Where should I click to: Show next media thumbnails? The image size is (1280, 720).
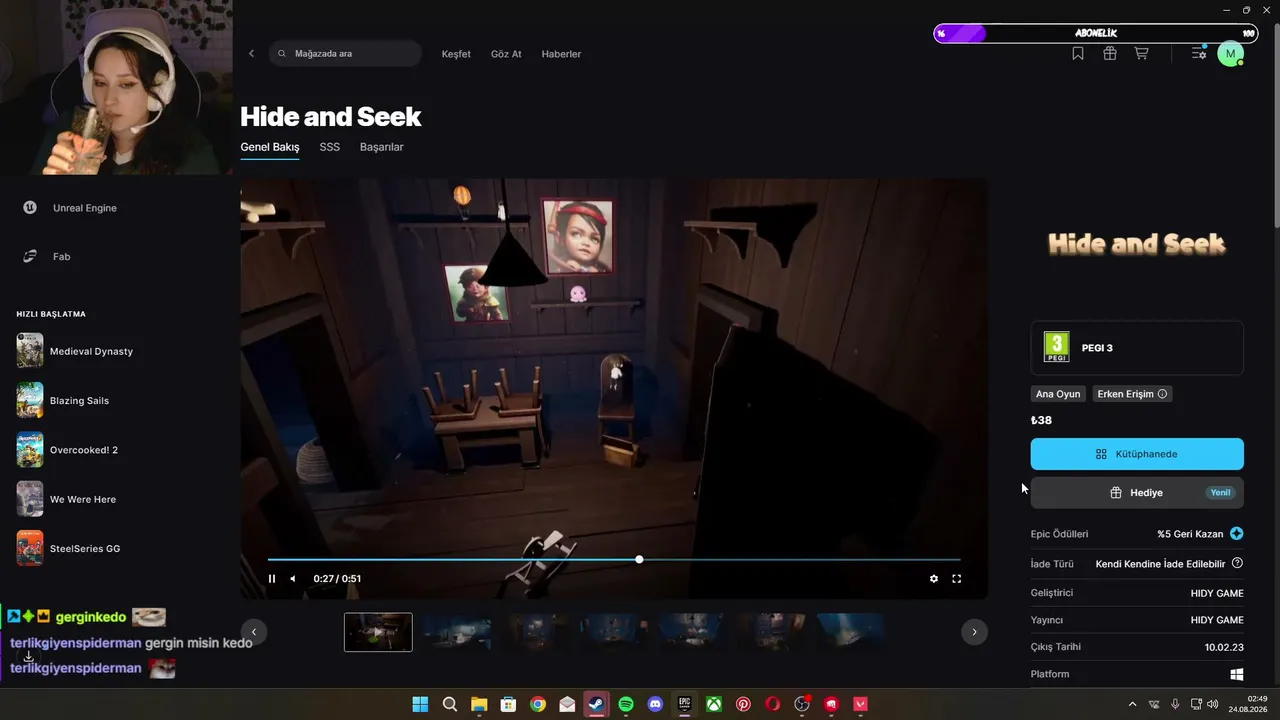pyautogui.click(x=974, y=632)
